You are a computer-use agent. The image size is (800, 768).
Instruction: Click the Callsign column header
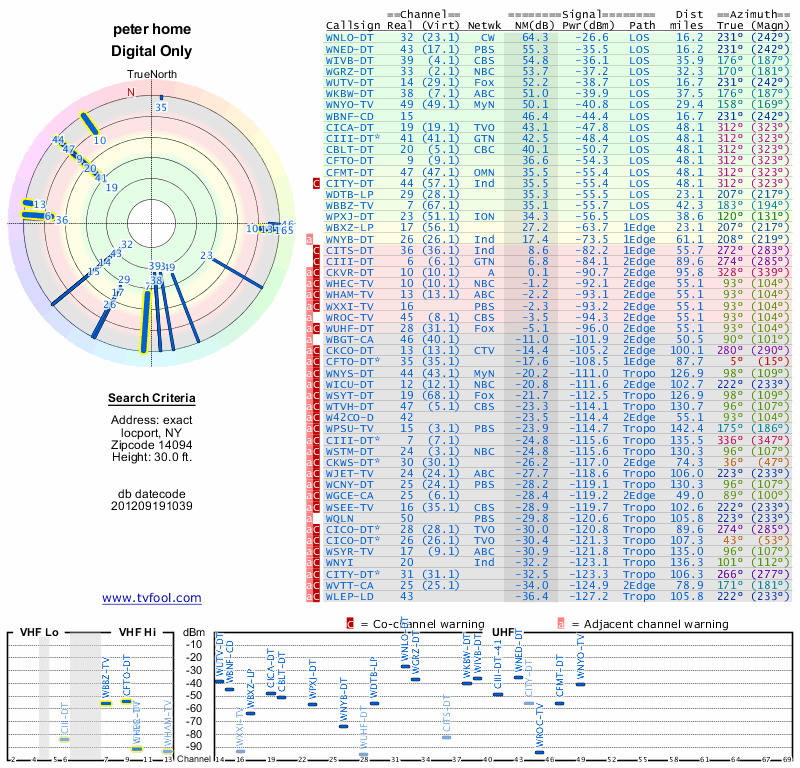[x=353, y=26]
